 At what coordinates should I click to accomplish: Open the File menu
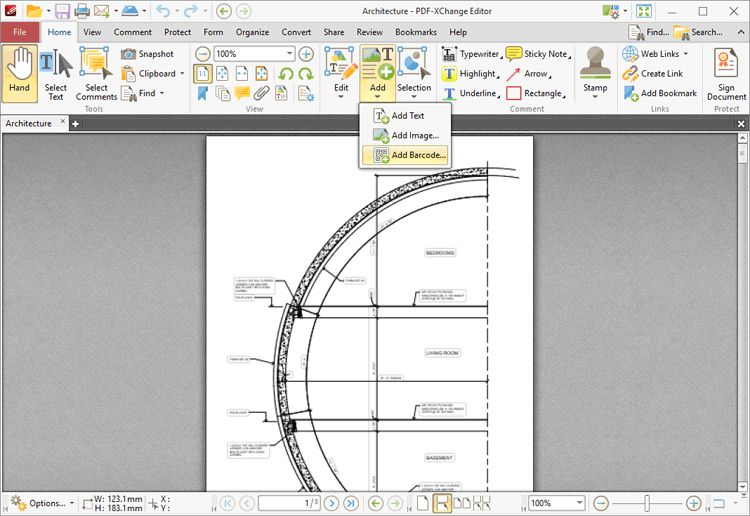tap(20, 32)
